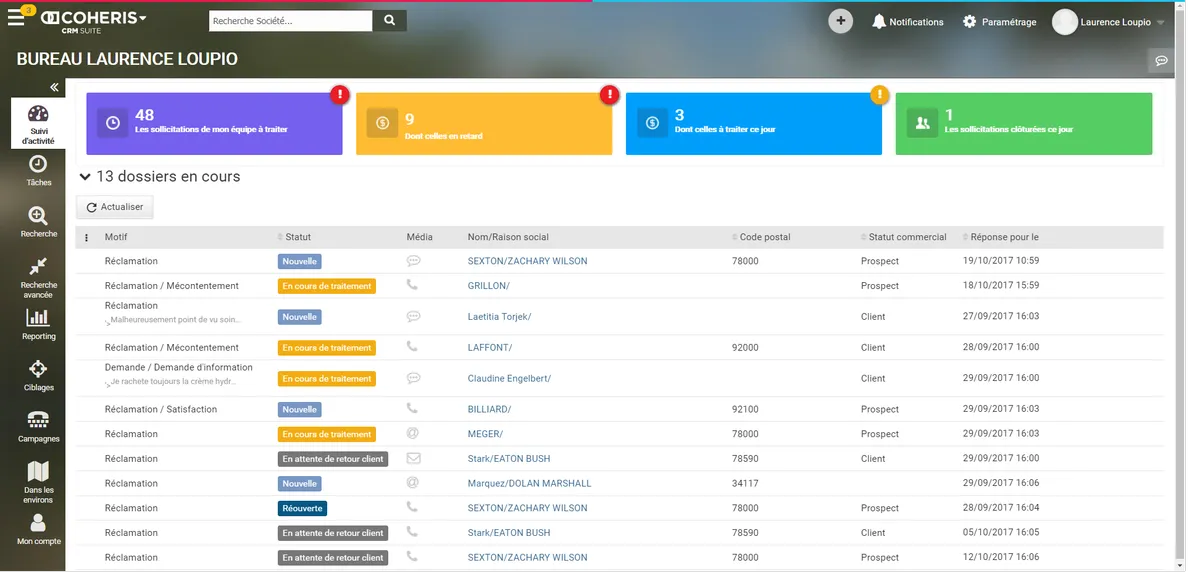Click the plus add button
This screenshot has height=573, width=1200.
841,21
